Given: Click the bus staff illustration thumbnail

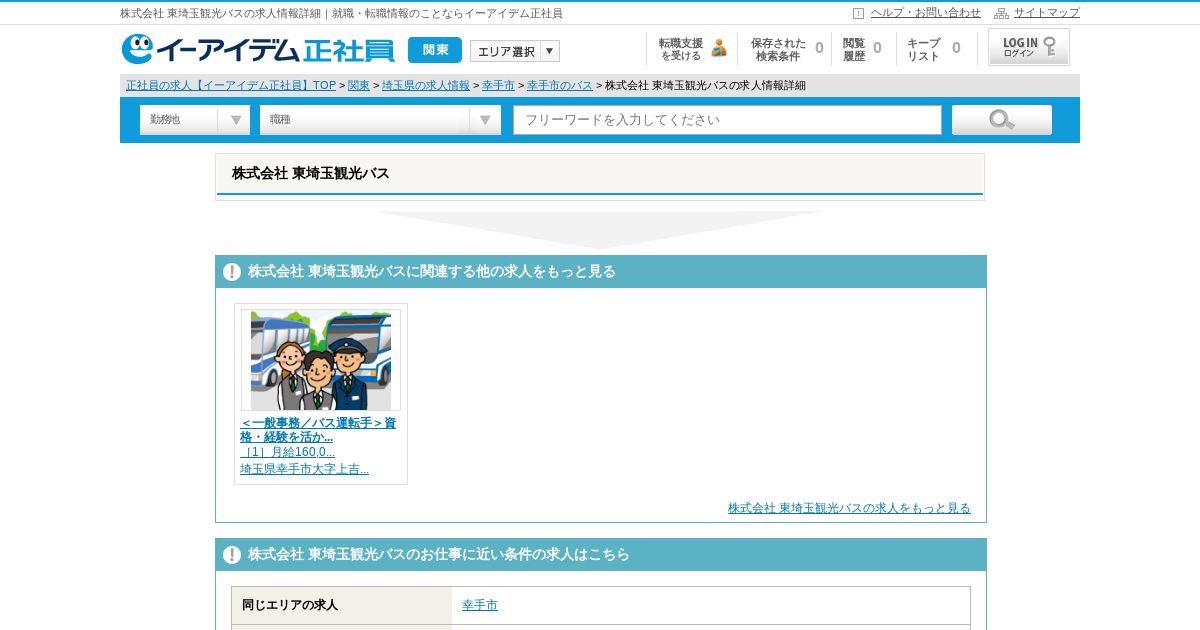Looking at the screenshot, I should click(x=321, y=360).
